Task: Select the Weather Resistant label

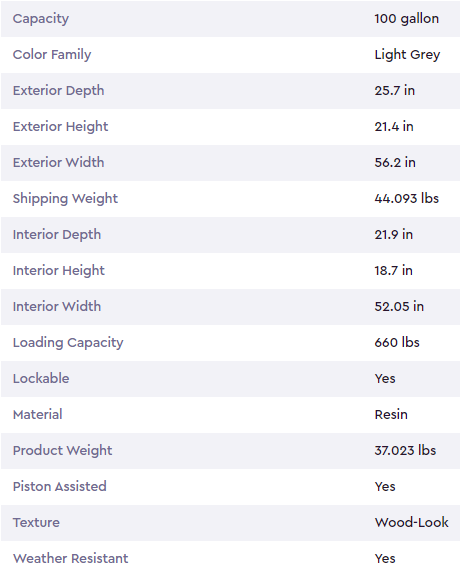Action: (x=70, y=558)
